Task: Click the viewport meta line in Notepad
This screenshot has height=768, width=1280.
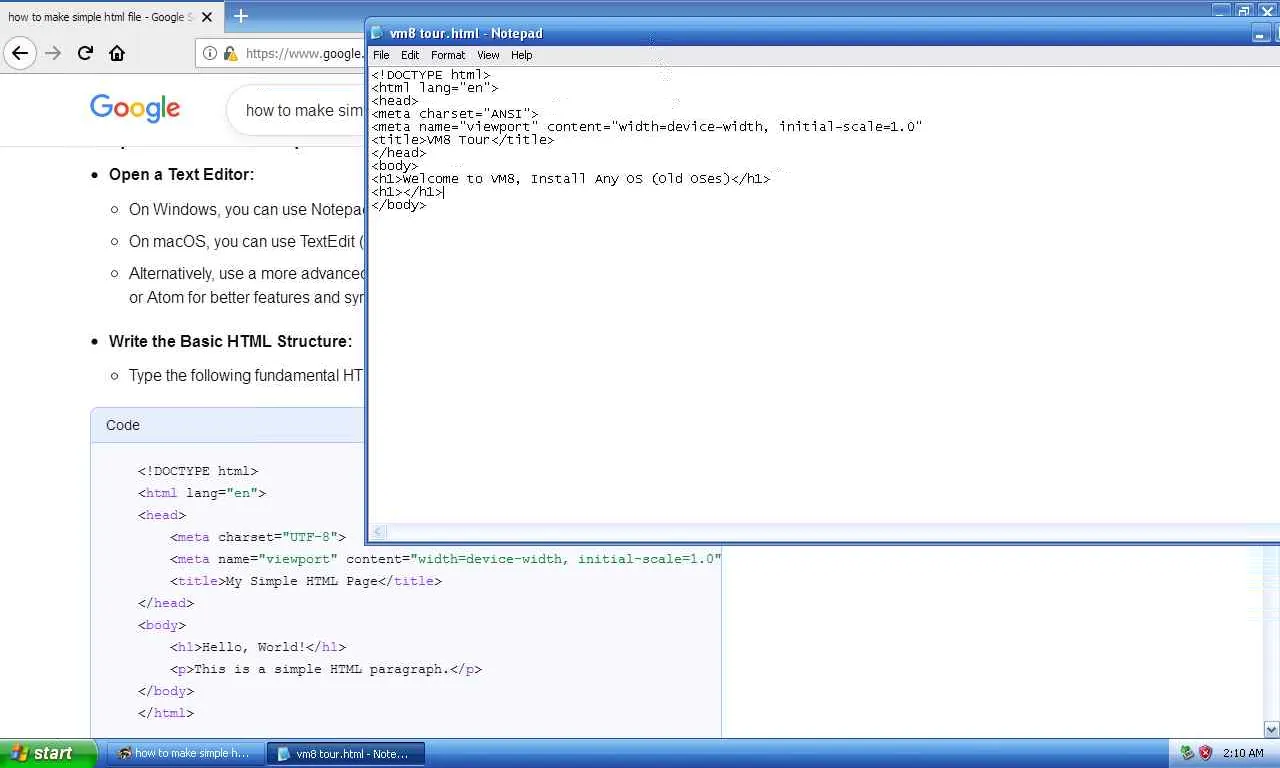Action: point(647,127)
